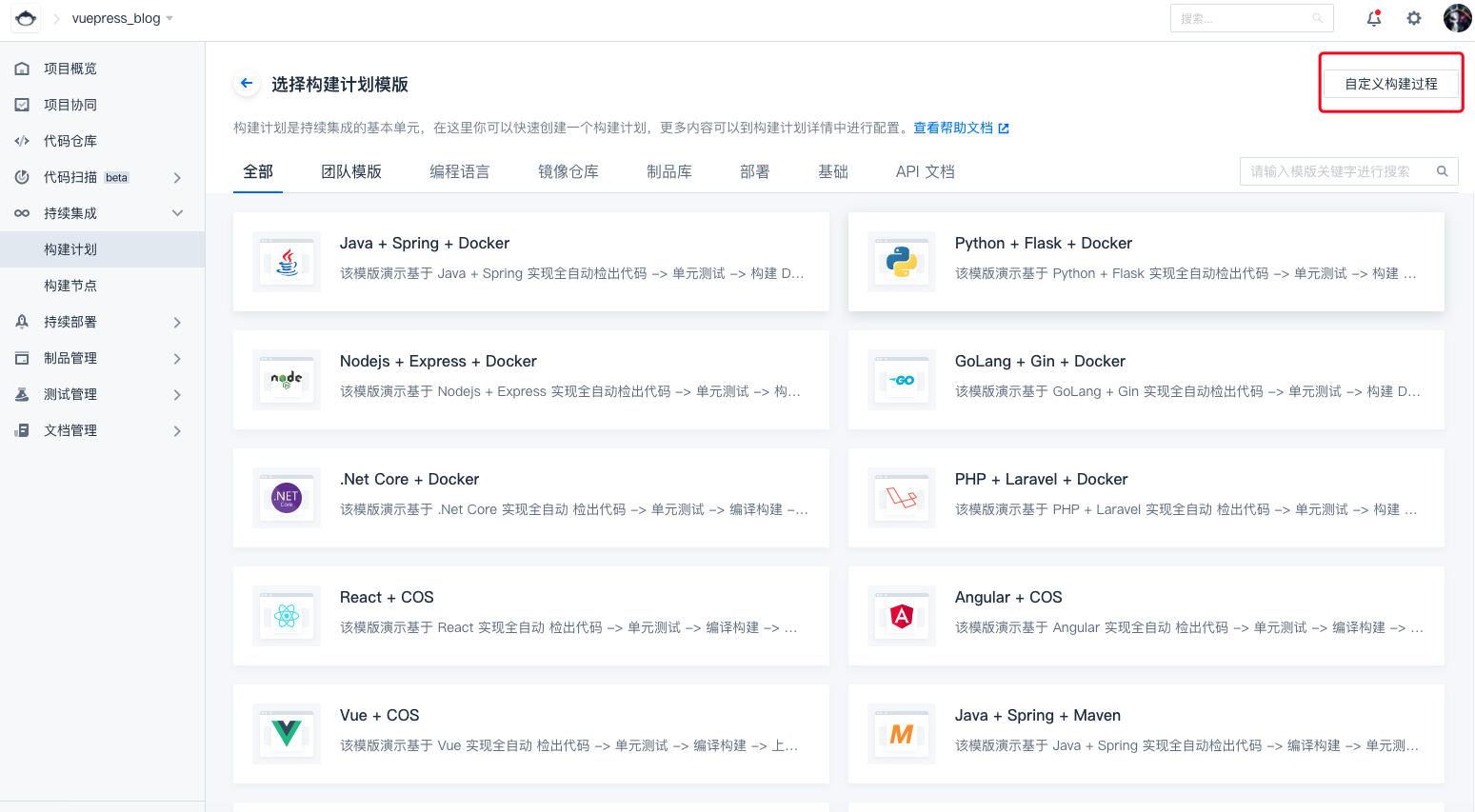Open 构建节点 in the sidebar
1475x812 pixels.
[70, 286]
